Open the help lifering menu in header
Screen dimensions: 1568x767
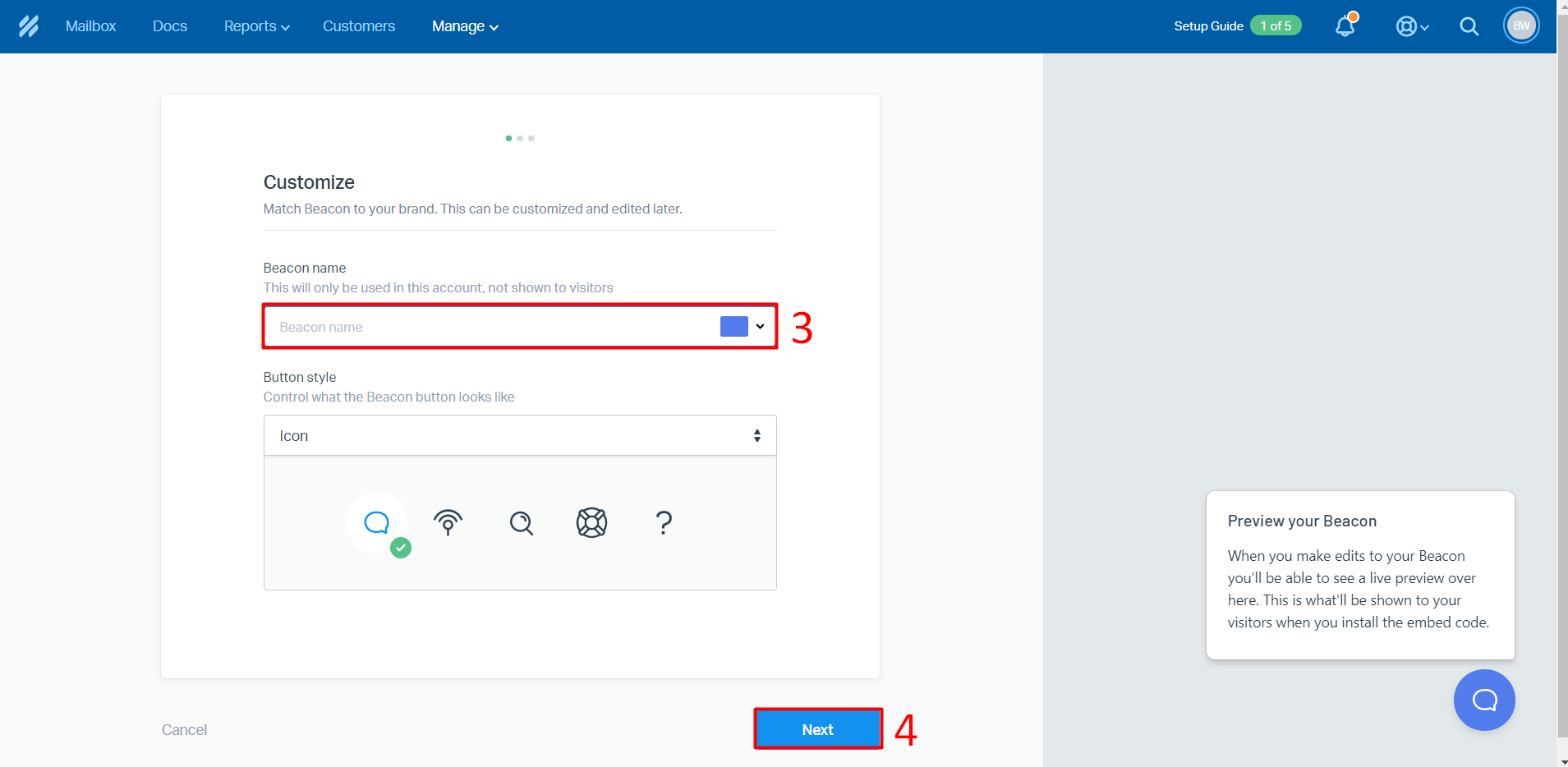[x=1411, y=26]
